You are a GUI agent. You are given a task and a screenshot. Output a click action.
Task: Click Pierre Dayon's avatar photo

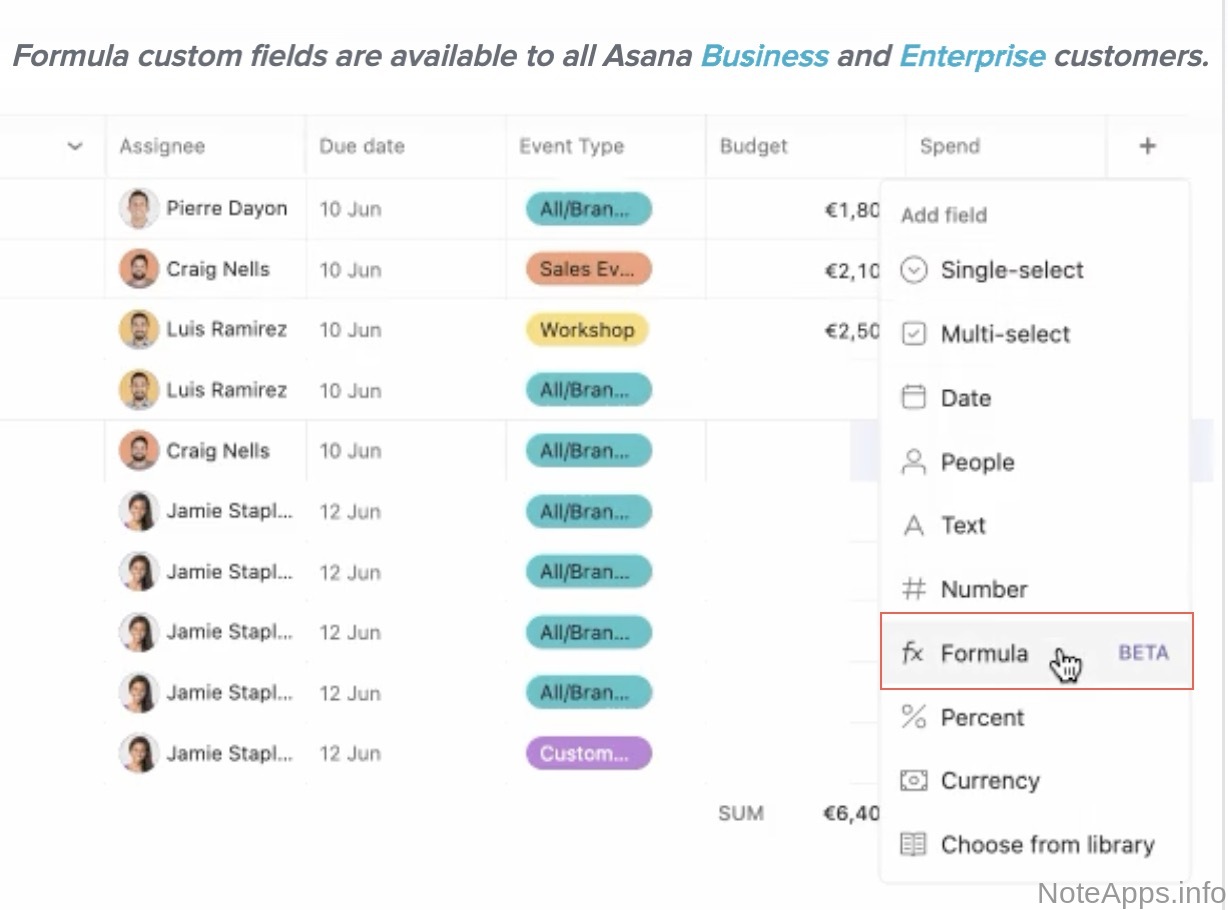pos(138,209)
